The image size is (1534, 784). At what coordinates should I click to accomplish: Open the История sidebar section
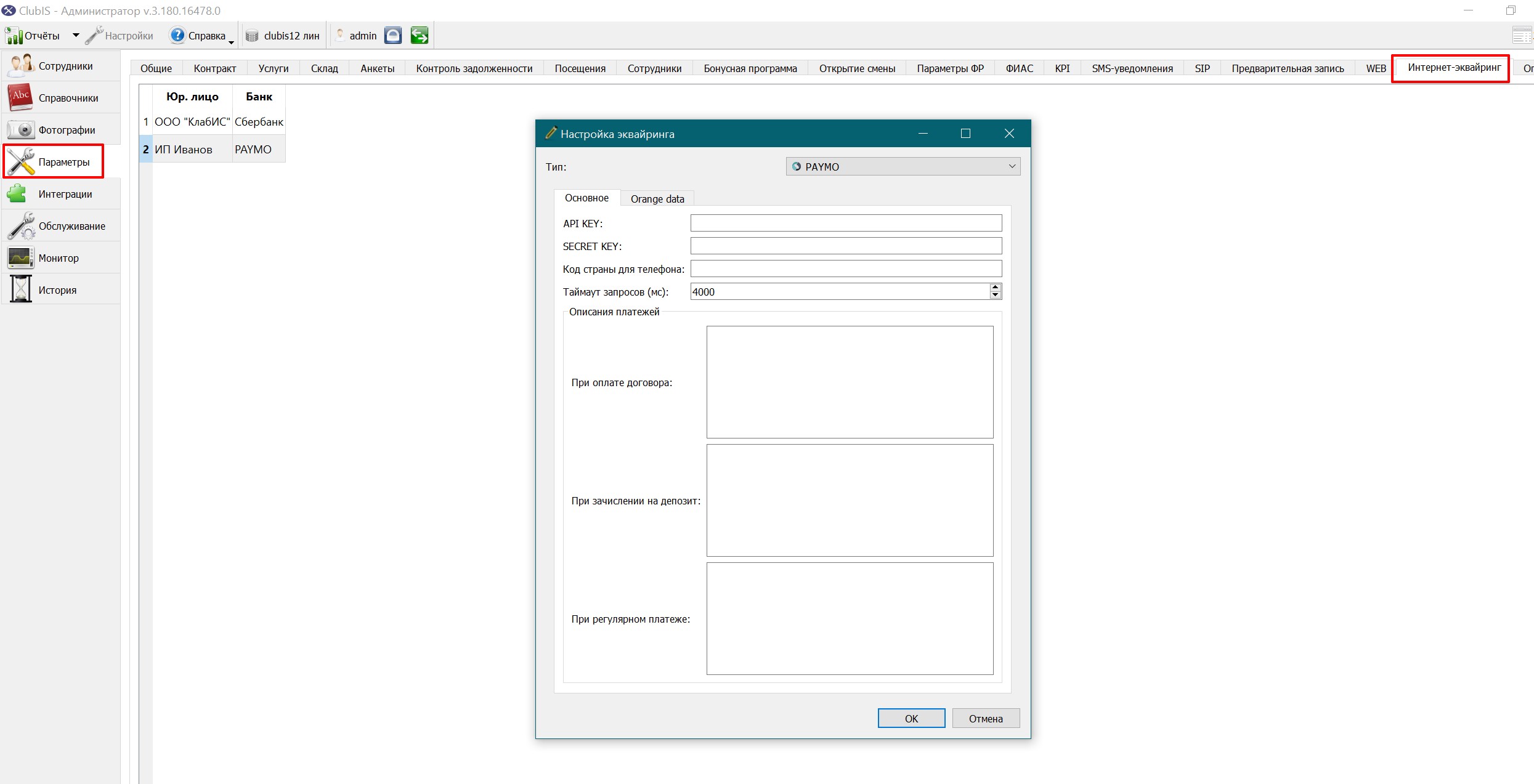point(61,290)
